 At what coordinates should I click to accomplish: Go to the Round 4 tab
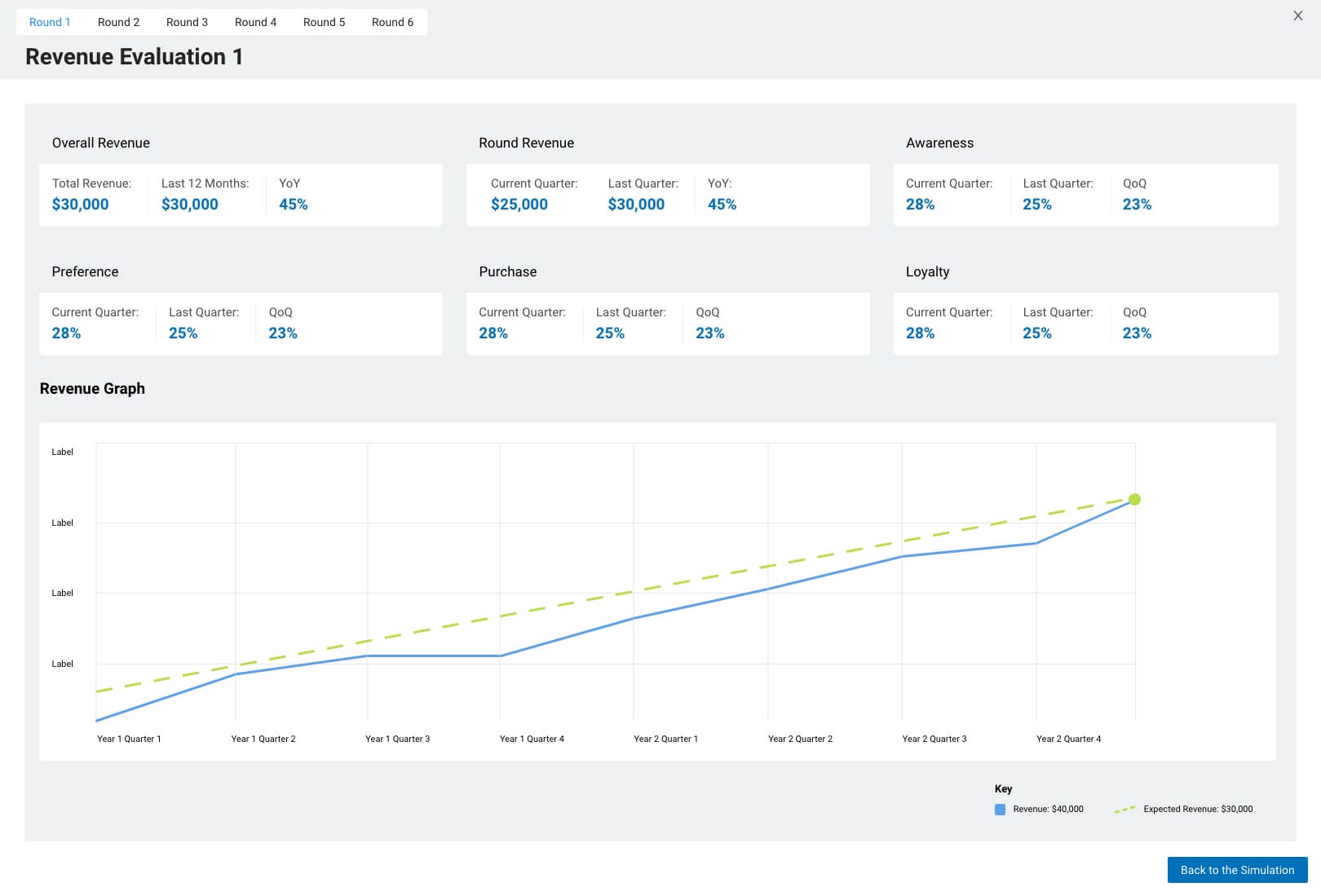click(x=255, y=22)
